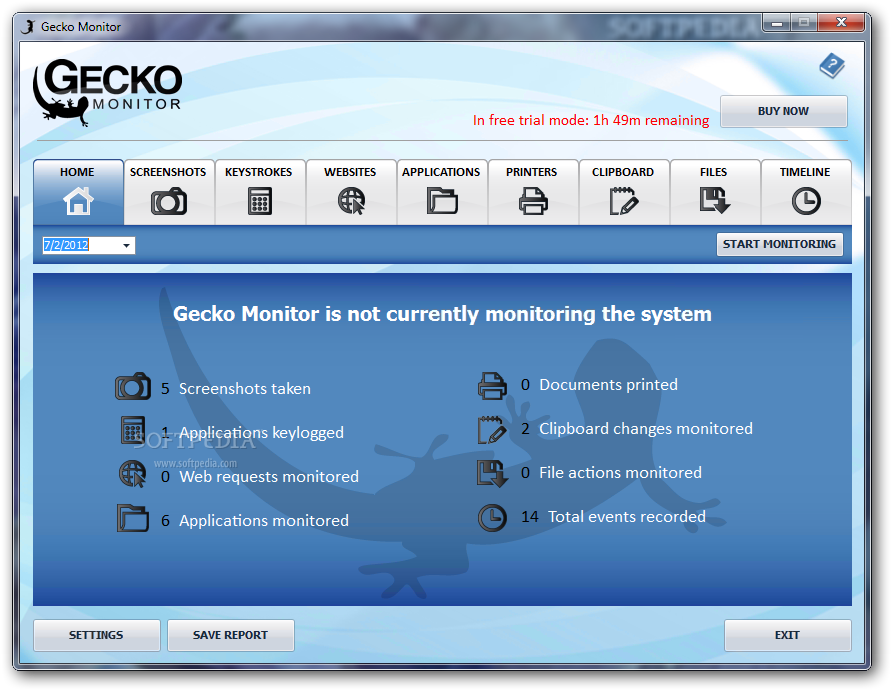Switch to the HOME tab label
Viewport: 892px width, 691px height.
tap(77, 172)
